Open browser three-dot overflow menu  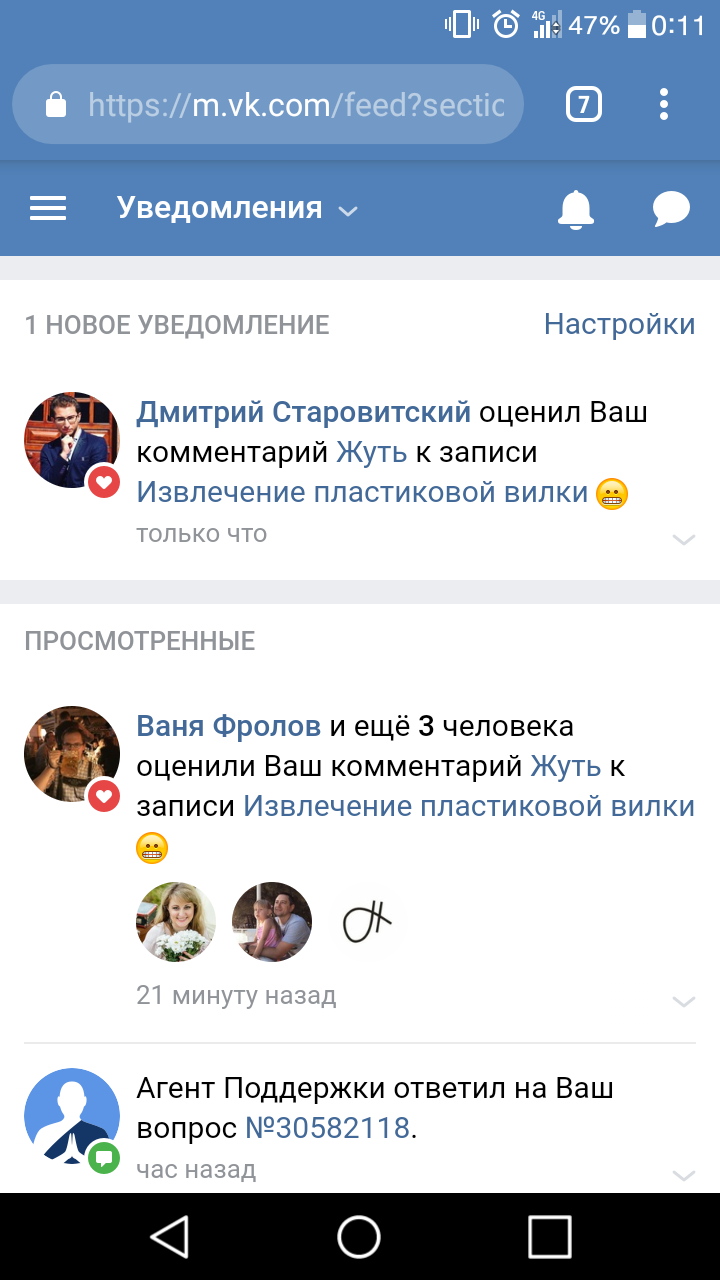pyautogui.click(x=664, y=104)
